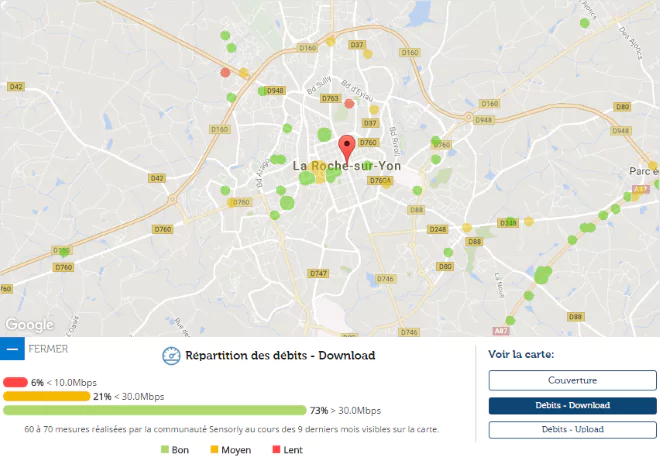Click the Google logo on the map

point(29,325)
